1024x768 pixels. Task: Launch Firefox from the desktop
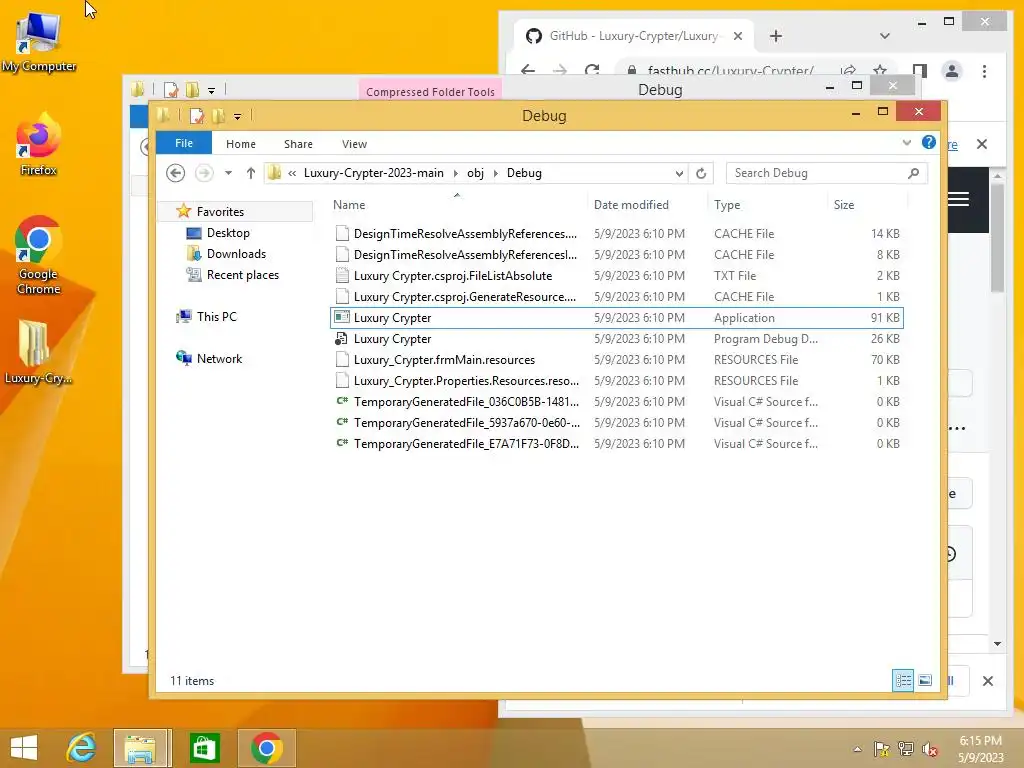38,145
